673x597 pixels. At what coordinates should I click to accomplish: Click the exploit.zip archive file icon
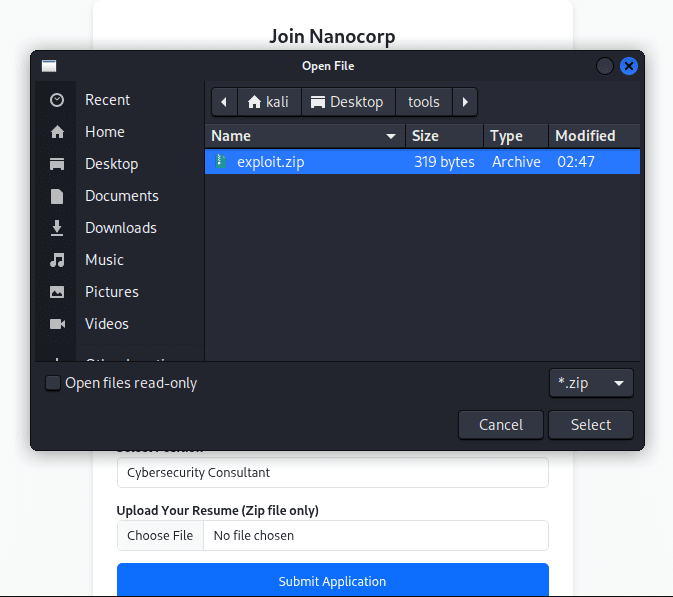point(221,162)
